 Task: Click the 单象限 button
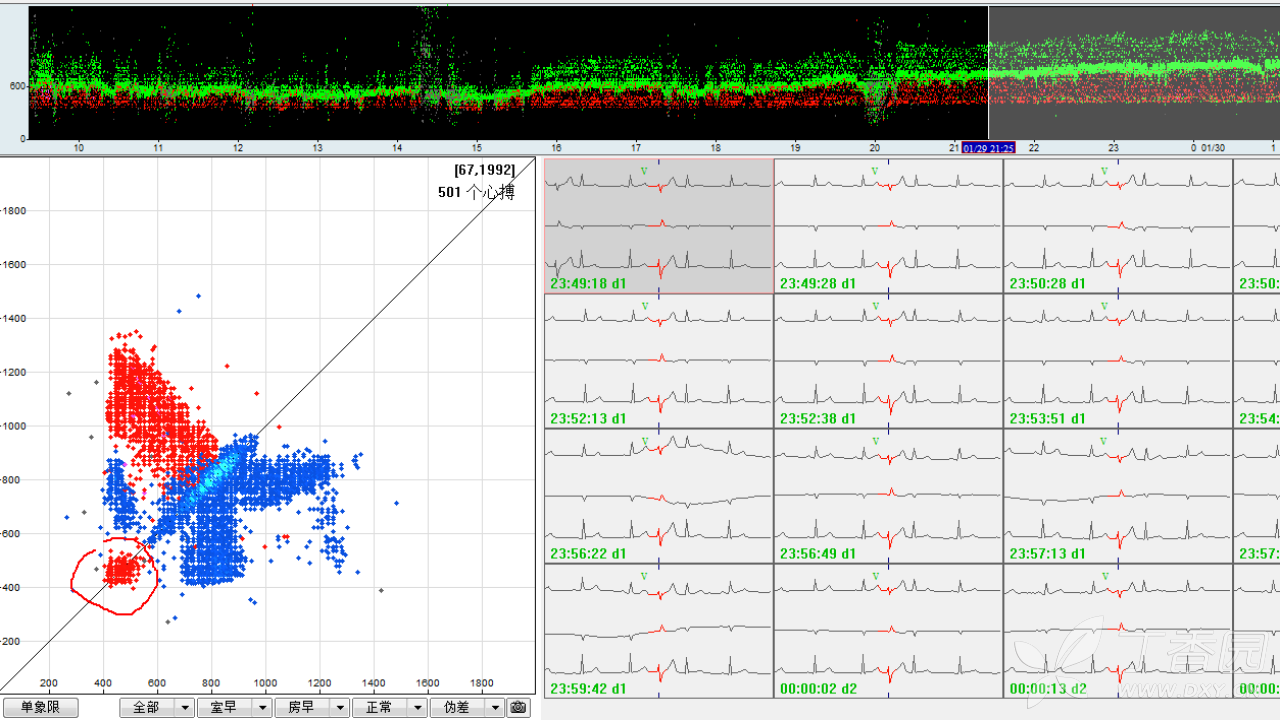[40, 707]
